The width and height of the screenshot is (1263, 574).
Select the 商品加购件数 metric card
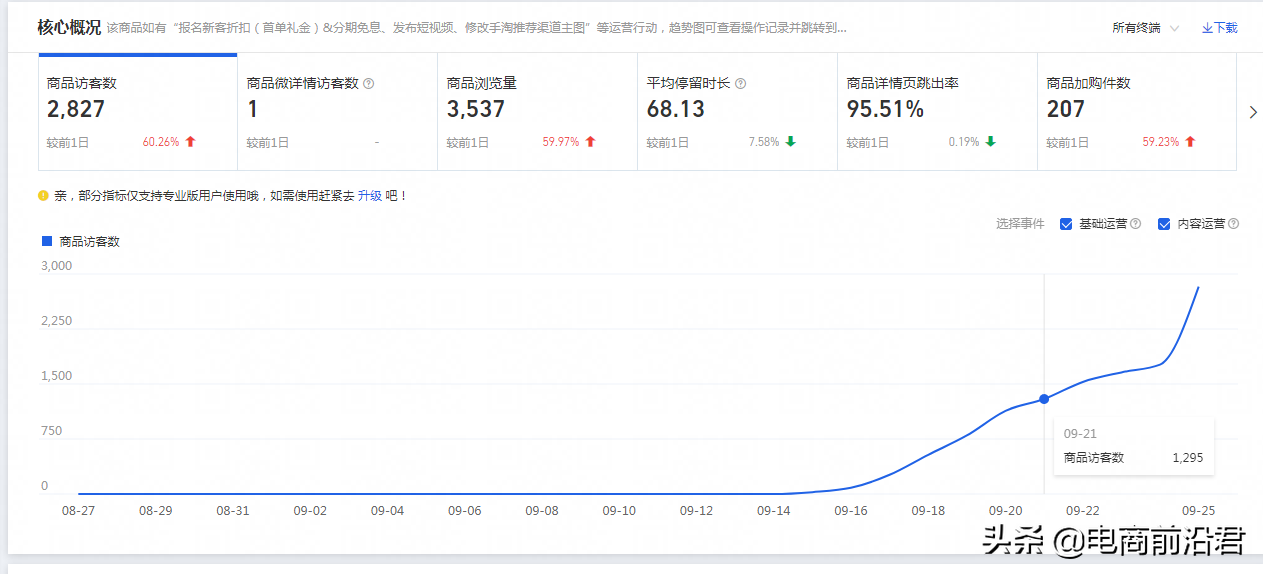(x=1137, y=112)
